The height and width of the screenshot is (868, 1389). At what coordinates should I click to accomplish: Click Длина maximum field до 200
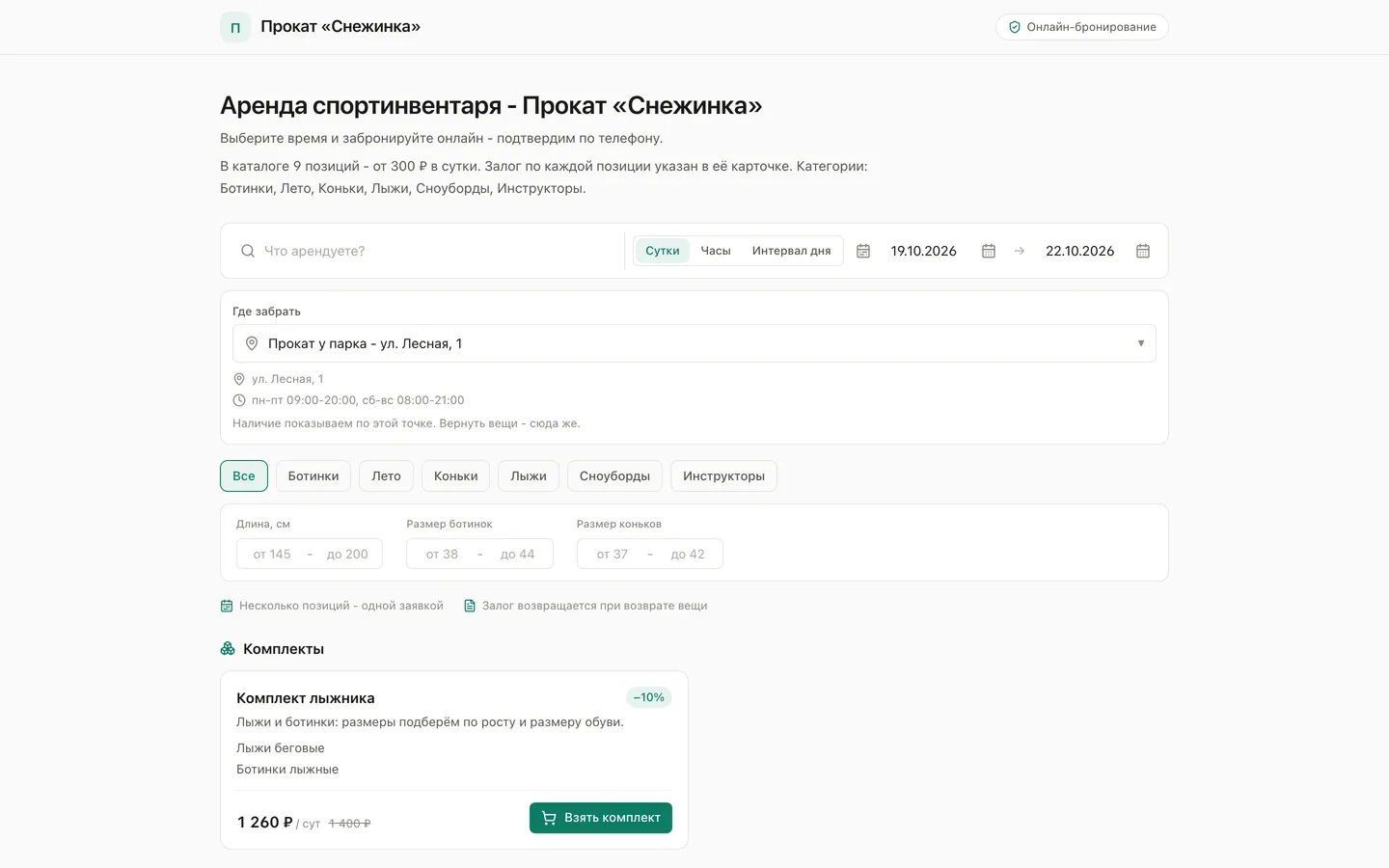coord(347,555)
